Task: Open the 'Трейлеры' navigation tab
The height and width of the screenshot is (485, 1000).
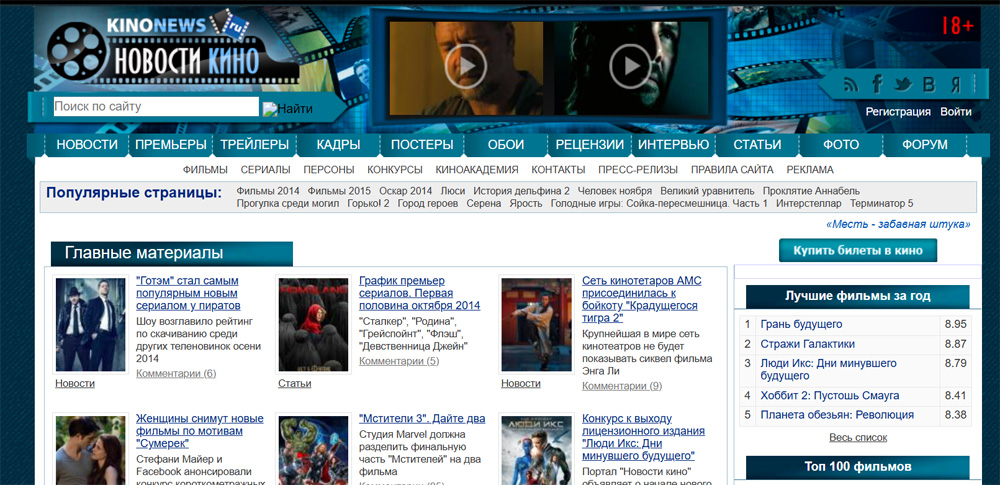Action: pyautogui.click(x=254, y=145)
